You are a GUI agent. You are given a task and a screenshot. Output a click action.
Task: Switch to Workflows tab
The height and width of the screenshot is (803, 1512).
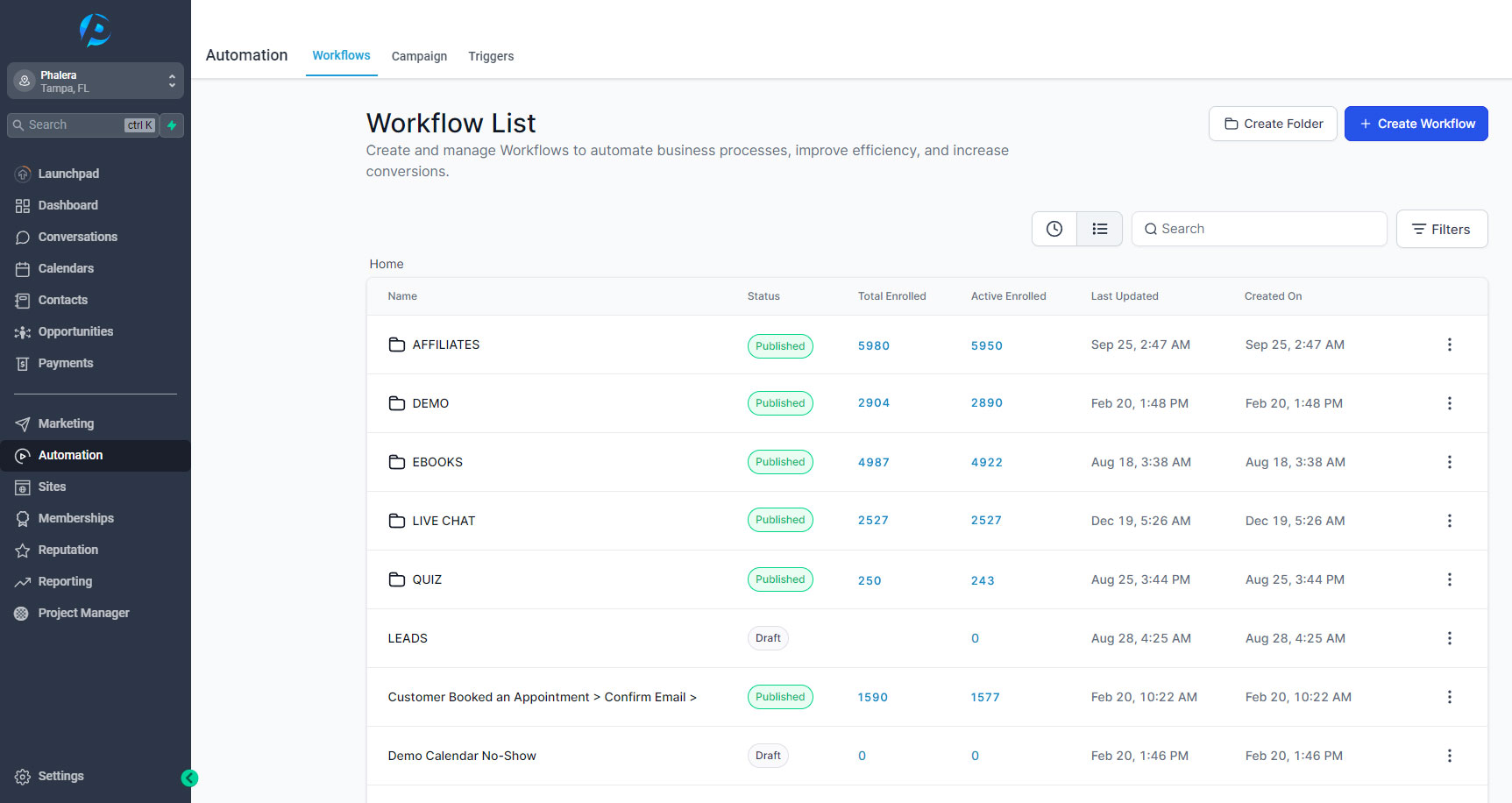[x=341, y=55]
